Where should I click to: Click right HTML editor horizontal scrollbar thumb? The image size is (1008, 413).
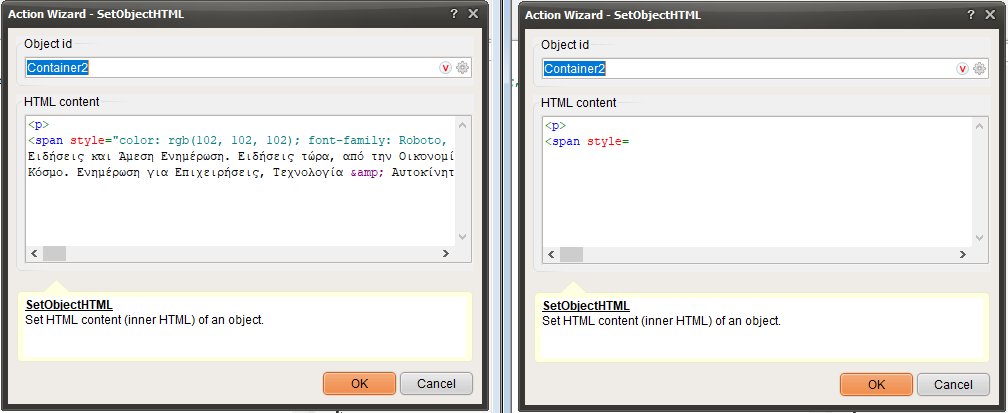[x=571, y=255]
